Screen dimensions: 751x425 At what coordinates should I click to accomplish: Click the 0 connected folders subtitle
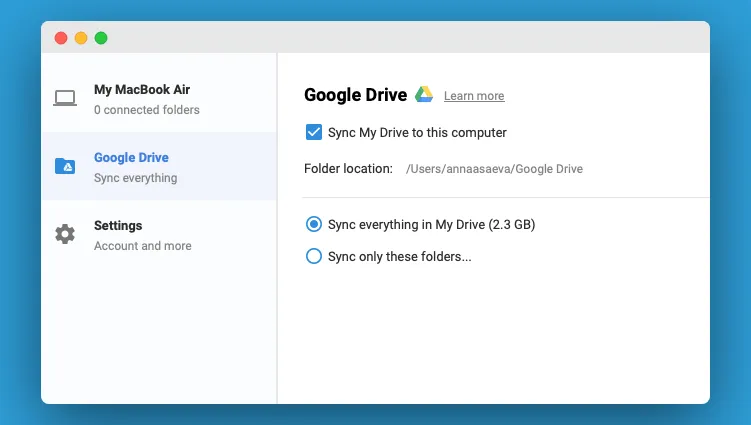147,110
